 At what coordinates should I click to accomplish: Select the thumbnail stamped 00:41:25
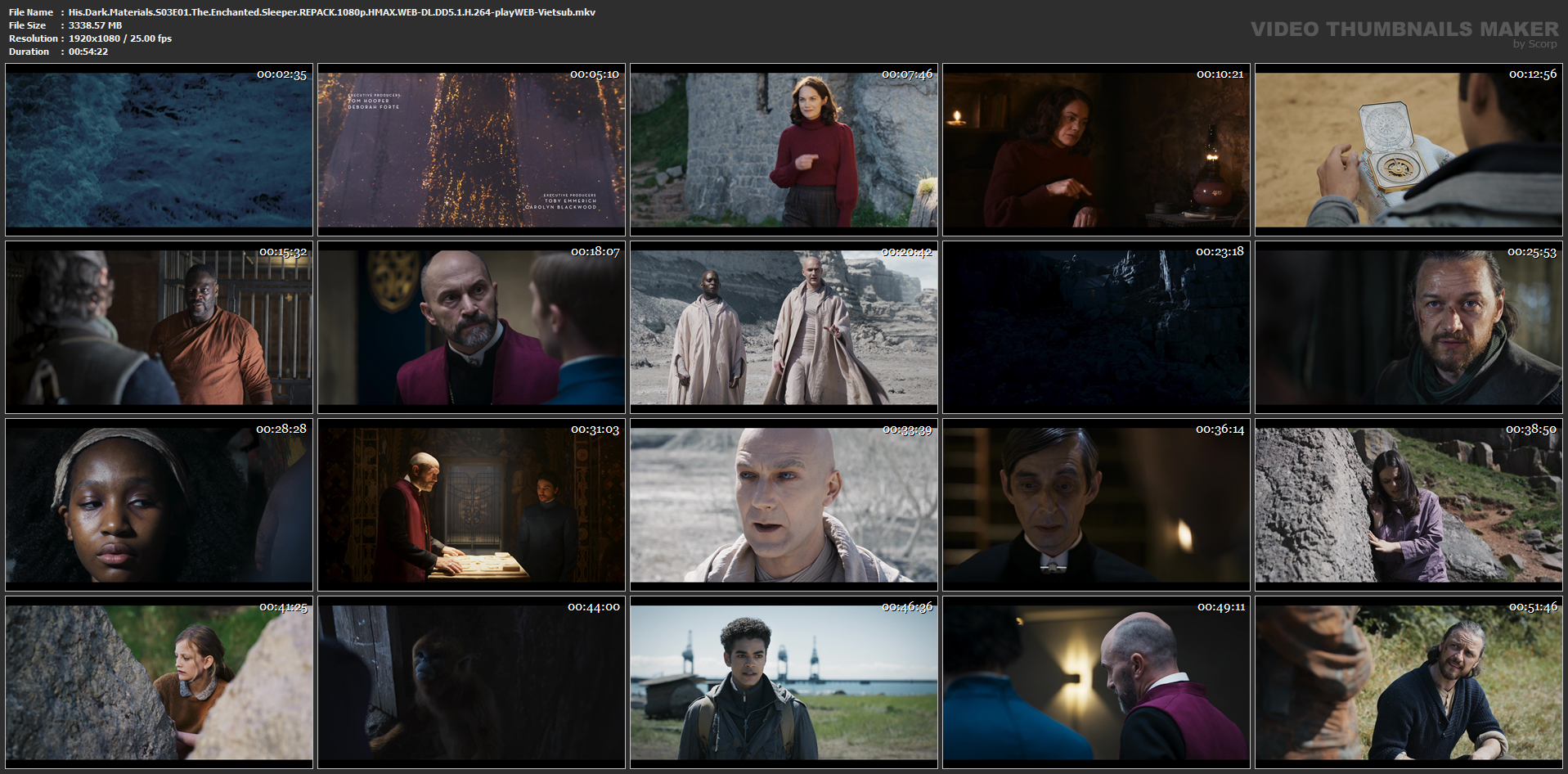(x=159, y=682)
